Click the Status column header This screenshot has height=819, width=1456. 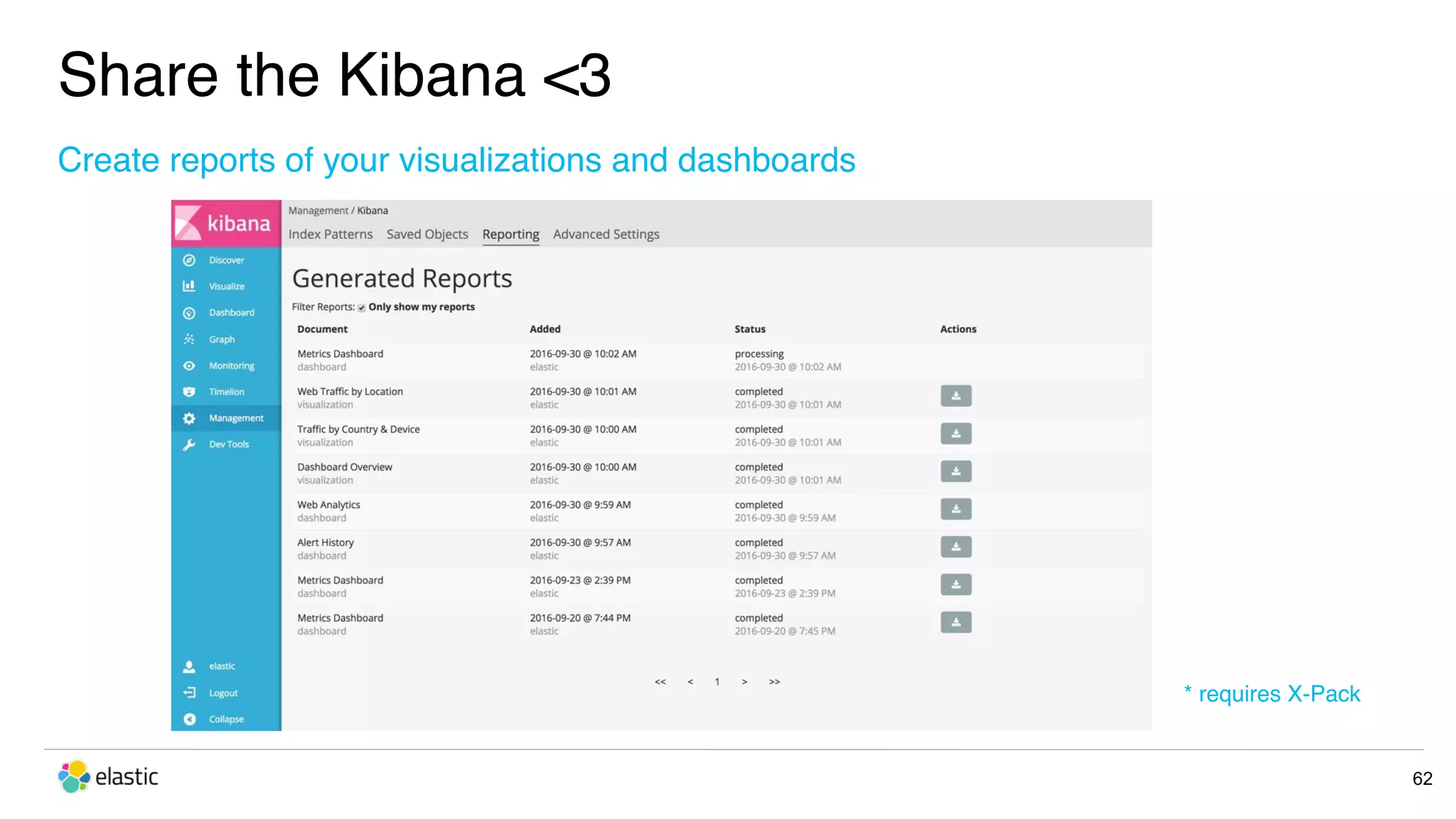(x=750, y=329)
